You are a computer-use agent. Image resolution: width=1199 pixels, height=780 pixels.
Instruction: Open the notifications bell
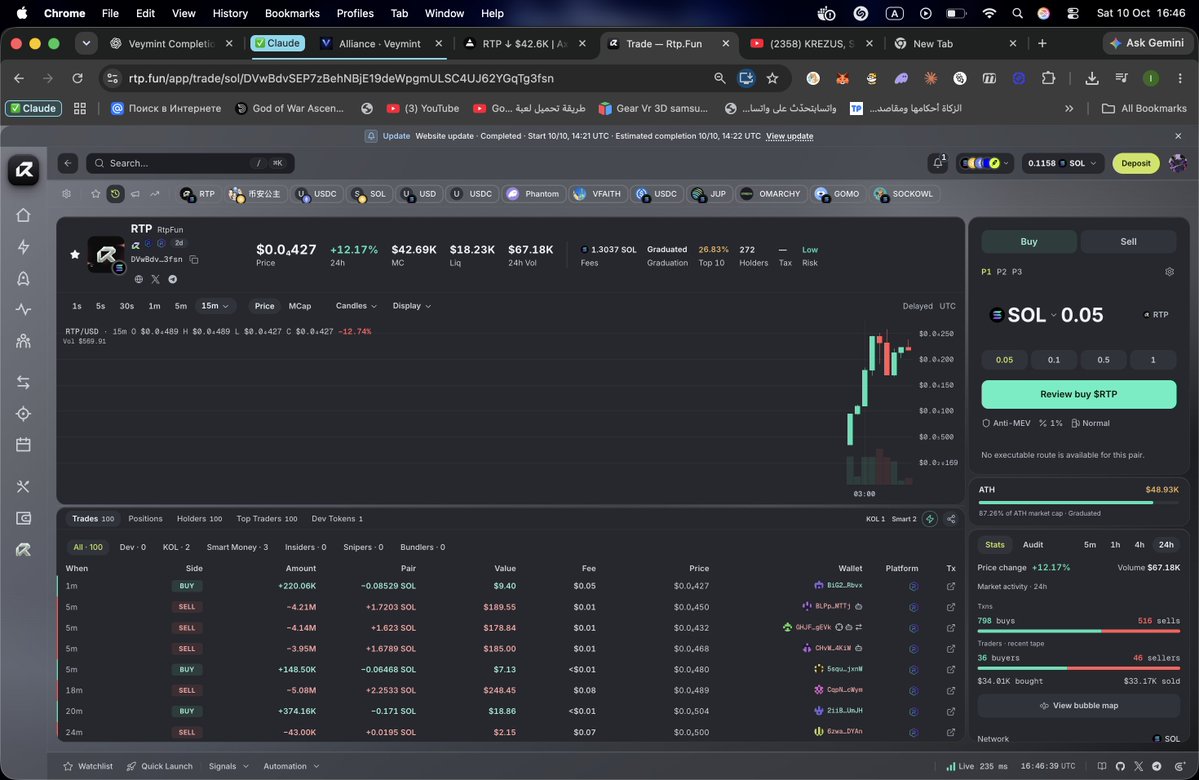(x=937, y=163)
